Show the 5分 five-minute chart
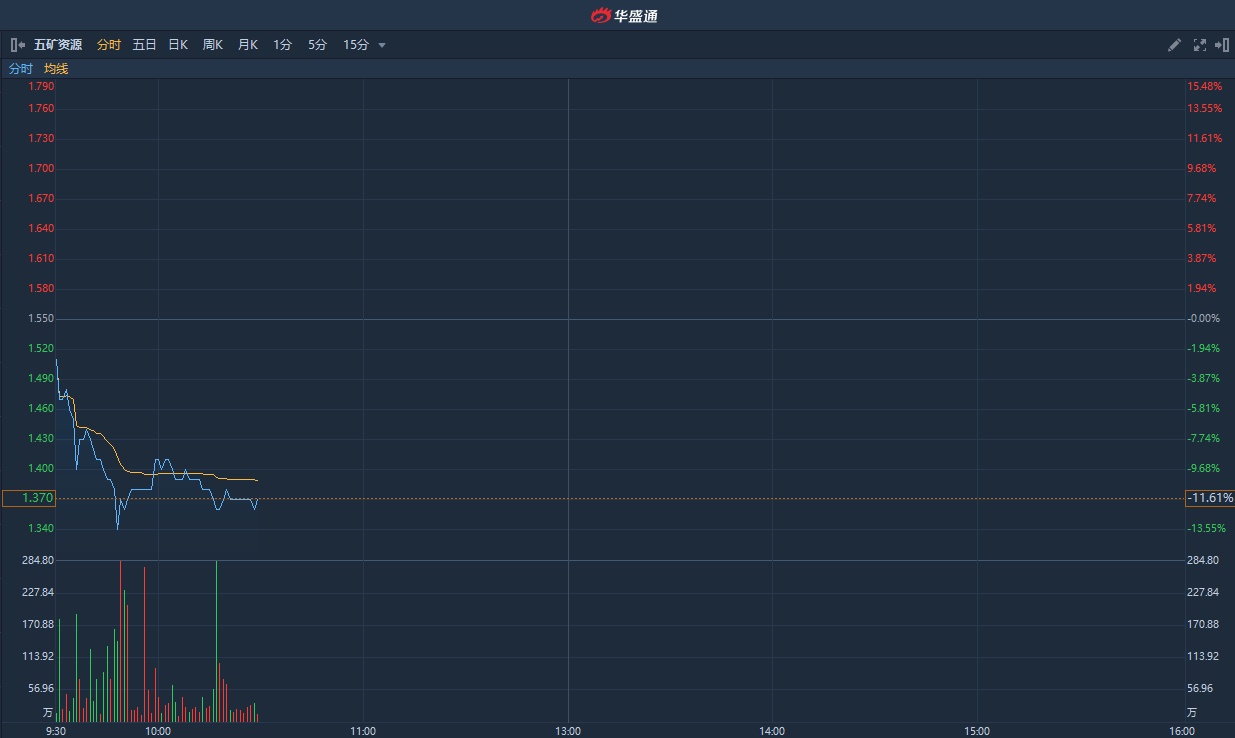The image size is (1235, 738). pos(317,45)
